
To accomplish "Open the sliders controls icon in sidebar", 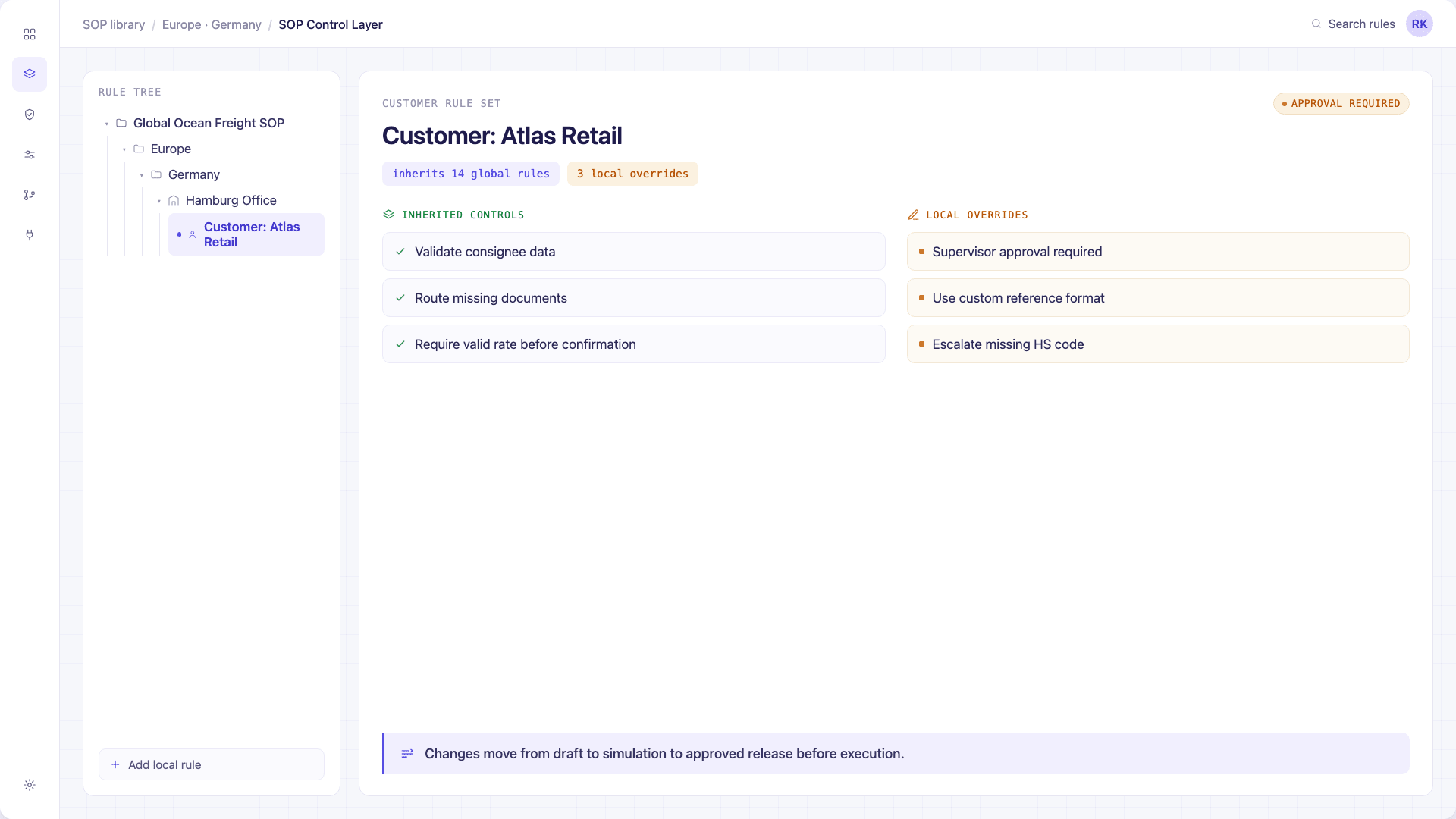I will tap(30, 155).
